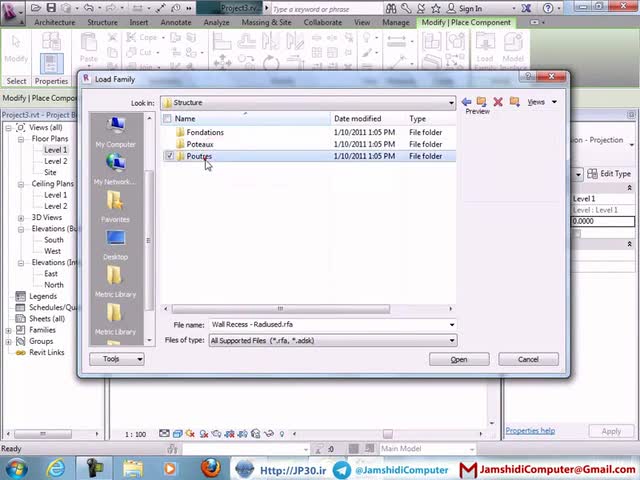
Task: Click the Reveal Hidden Elements lightbulb icon
Action: click(x=282, y=434)
